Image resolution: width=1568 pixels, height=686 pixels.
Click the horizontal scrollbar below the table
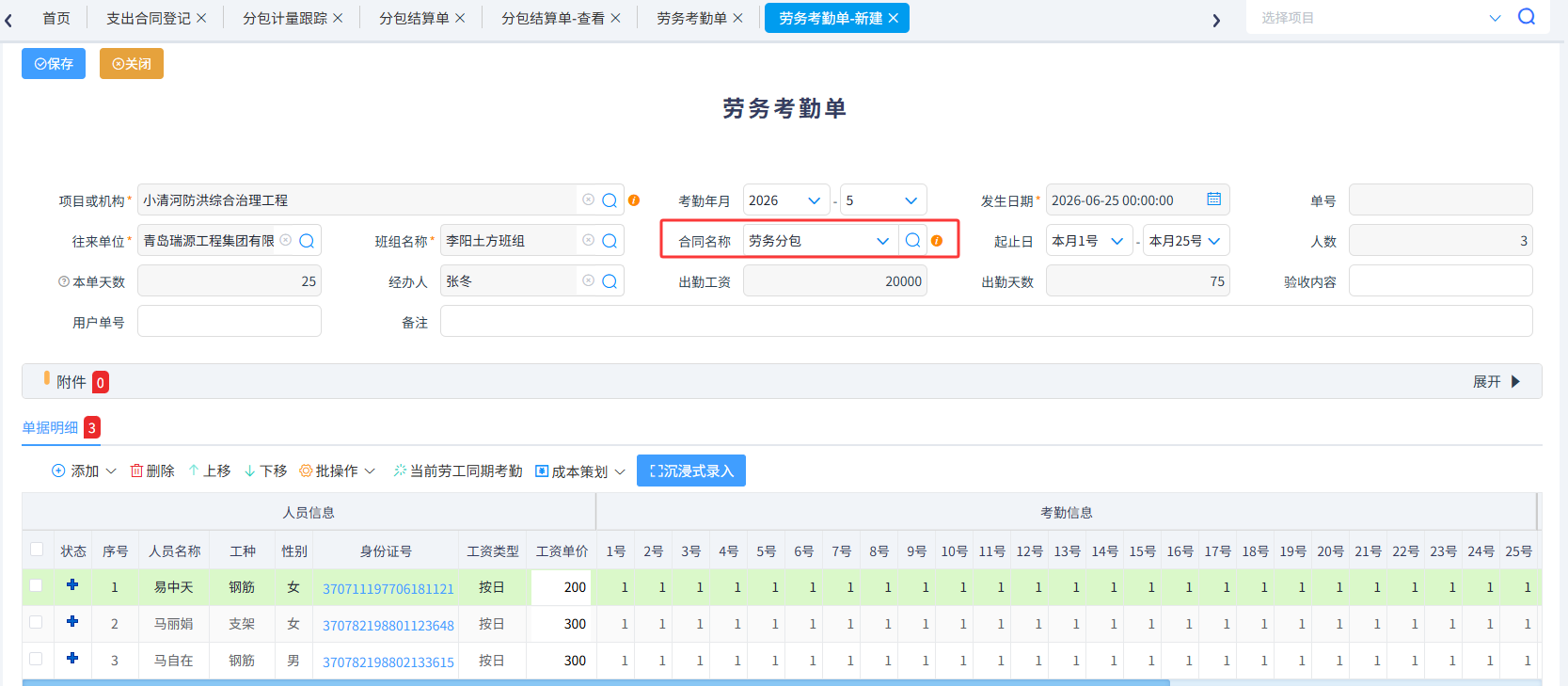[x=595, y=682]
